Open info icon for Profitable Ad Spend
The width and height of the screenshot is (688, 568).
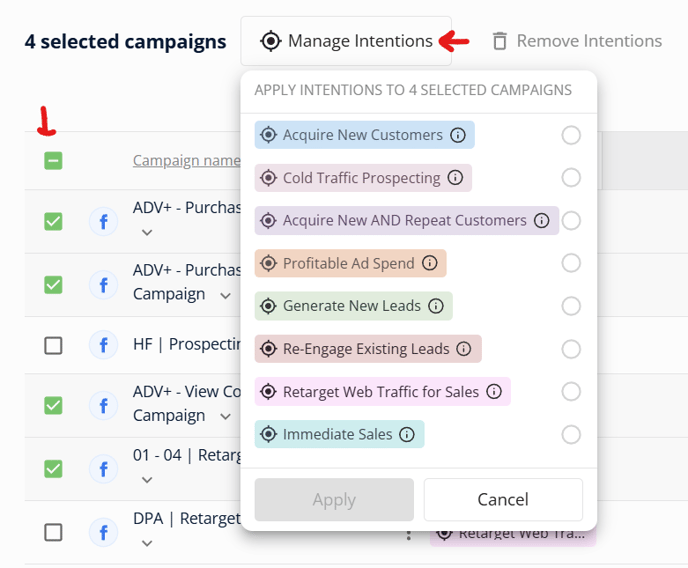(430, 263)
